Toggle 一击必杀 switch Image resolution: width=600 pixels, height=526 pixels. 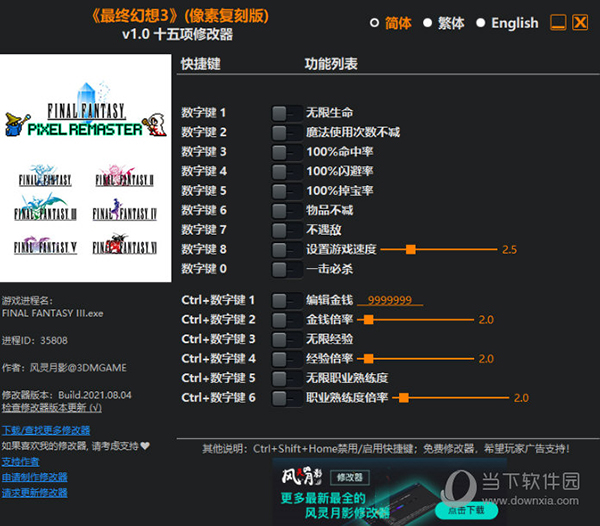click(x=287, y=269)
